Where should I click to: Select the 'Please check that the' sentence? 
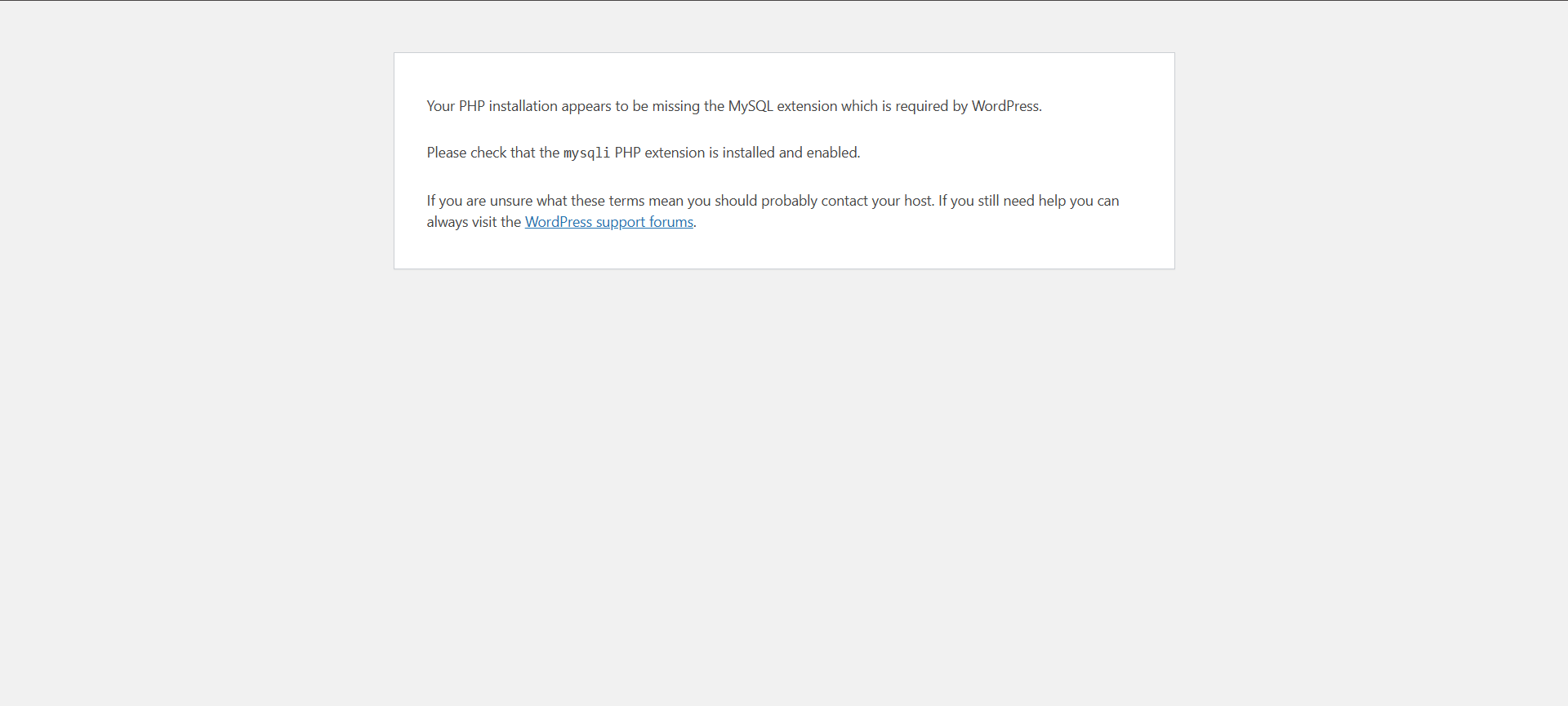click(x=644, y=153)
